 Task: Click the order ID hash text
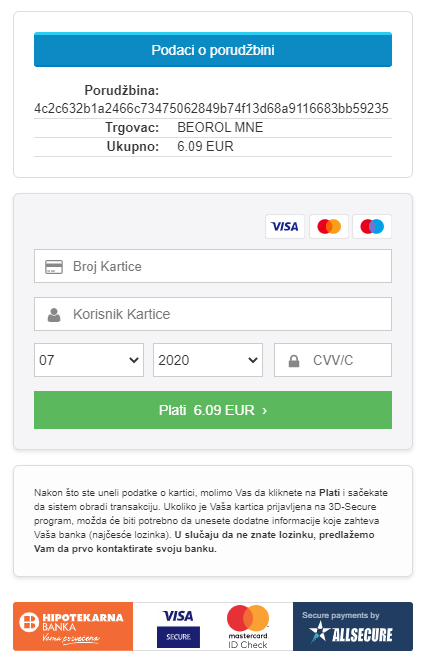[211, 109]
